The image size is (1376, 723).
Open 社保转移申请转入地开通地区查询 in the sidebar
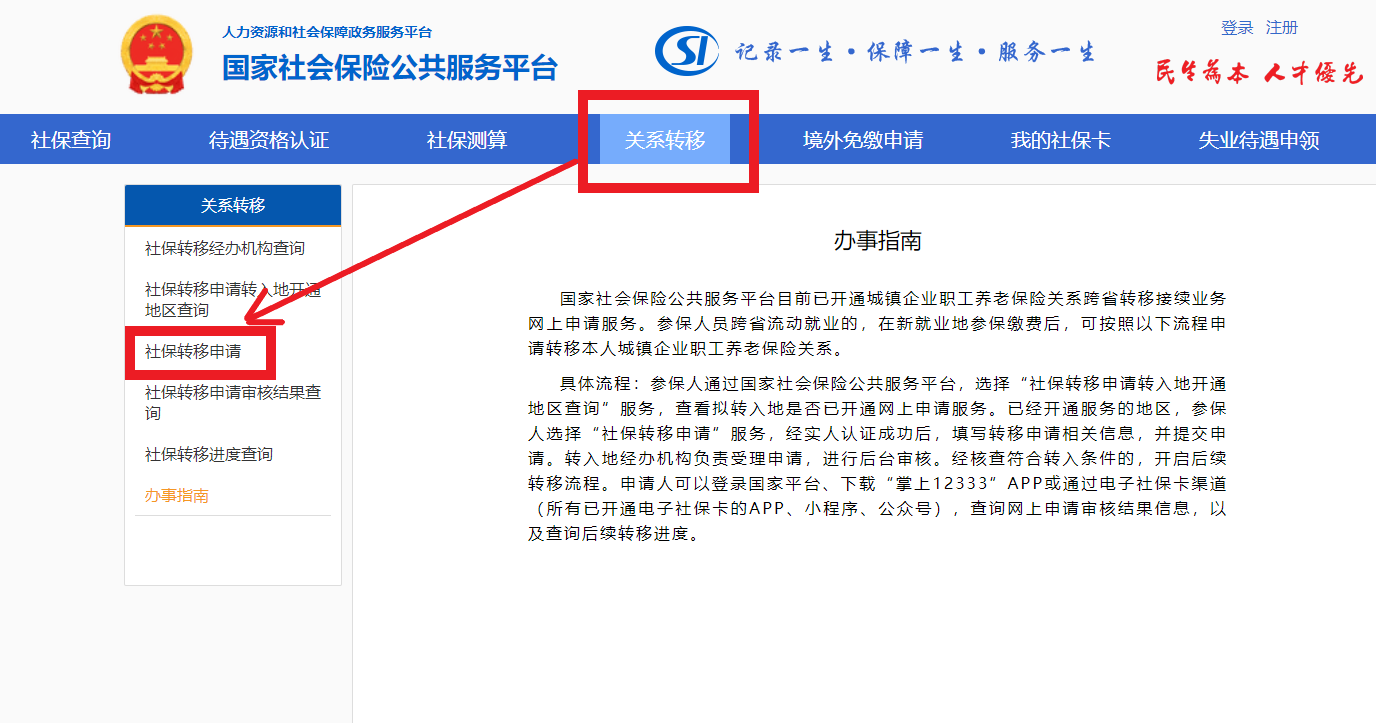pos(232,300)
